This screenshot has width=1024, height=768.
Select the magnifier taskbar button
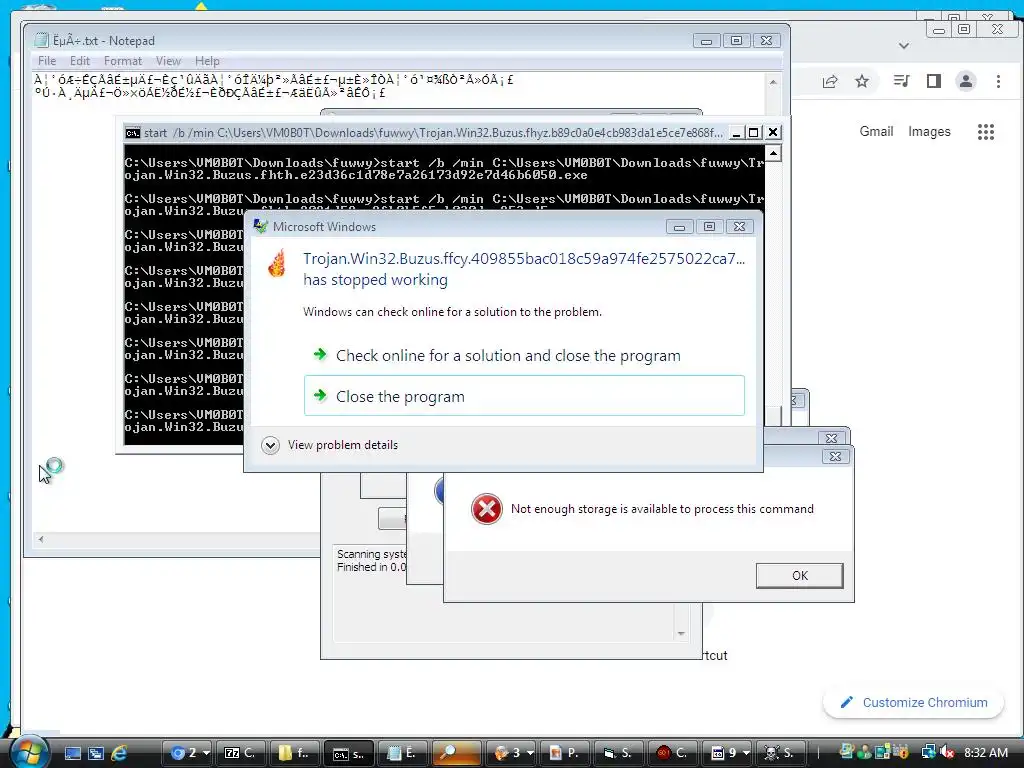(456, 753)
